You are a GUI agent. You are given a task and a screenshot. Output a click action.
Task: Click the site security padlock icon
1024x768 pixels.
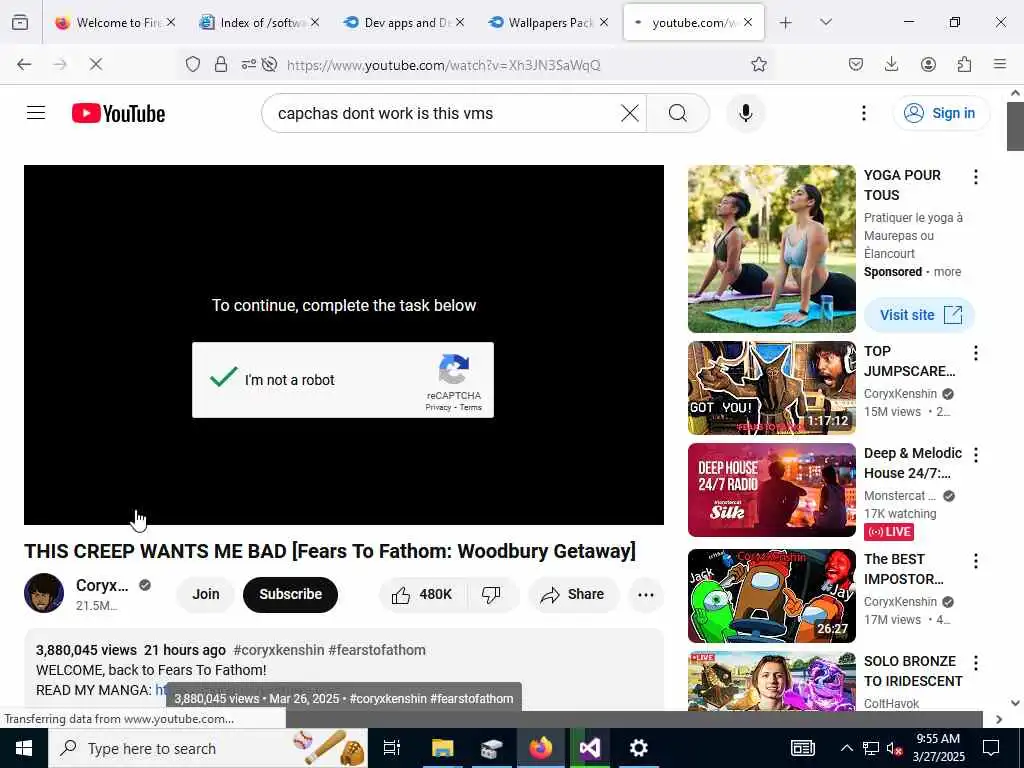[x=221, y=64]
